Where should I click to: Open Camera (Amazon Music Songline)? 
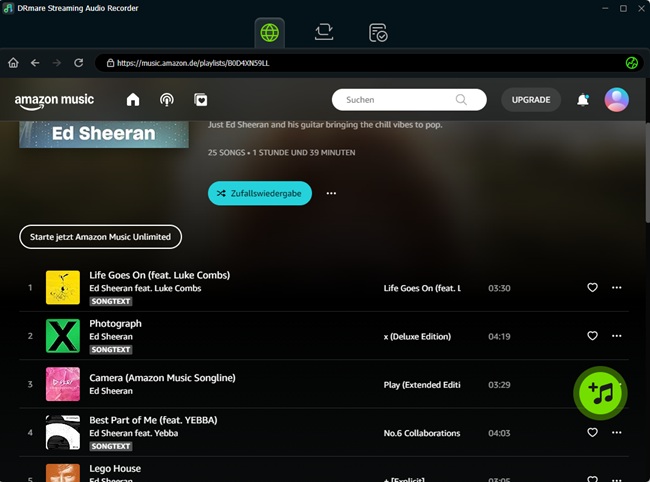tap(162, 378)
